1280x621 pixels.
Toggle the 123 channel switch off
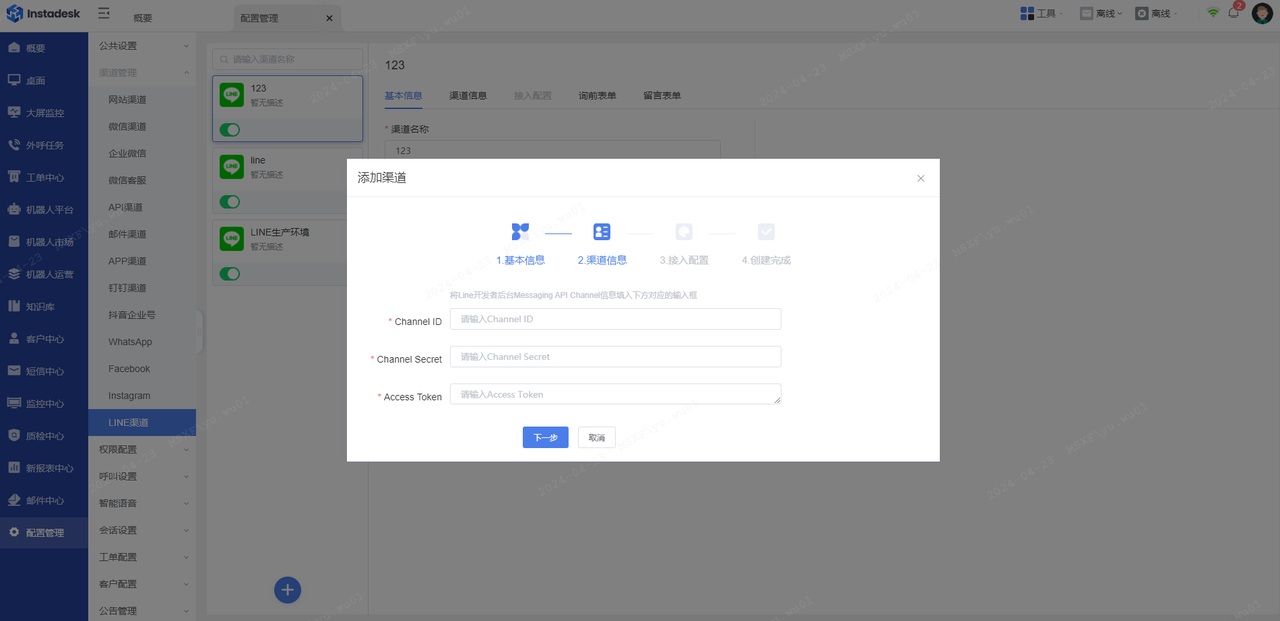coord(230,130)
